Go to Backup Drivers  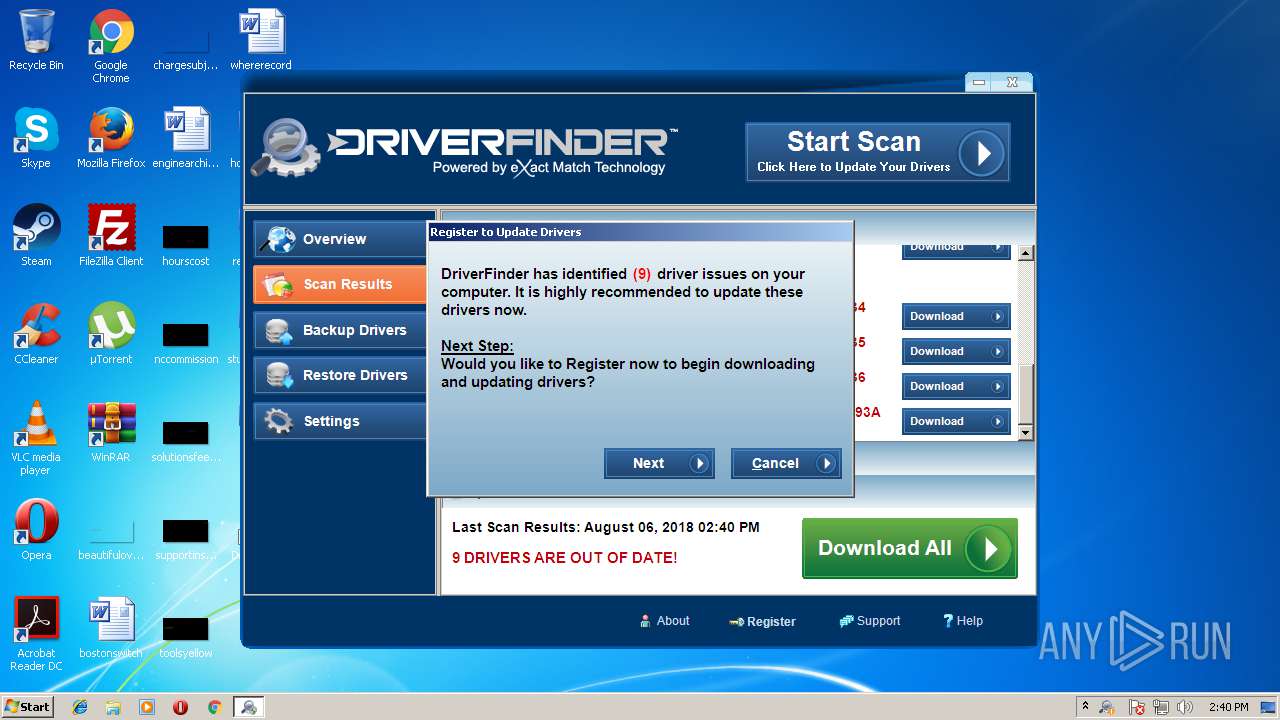pos(341,330)
